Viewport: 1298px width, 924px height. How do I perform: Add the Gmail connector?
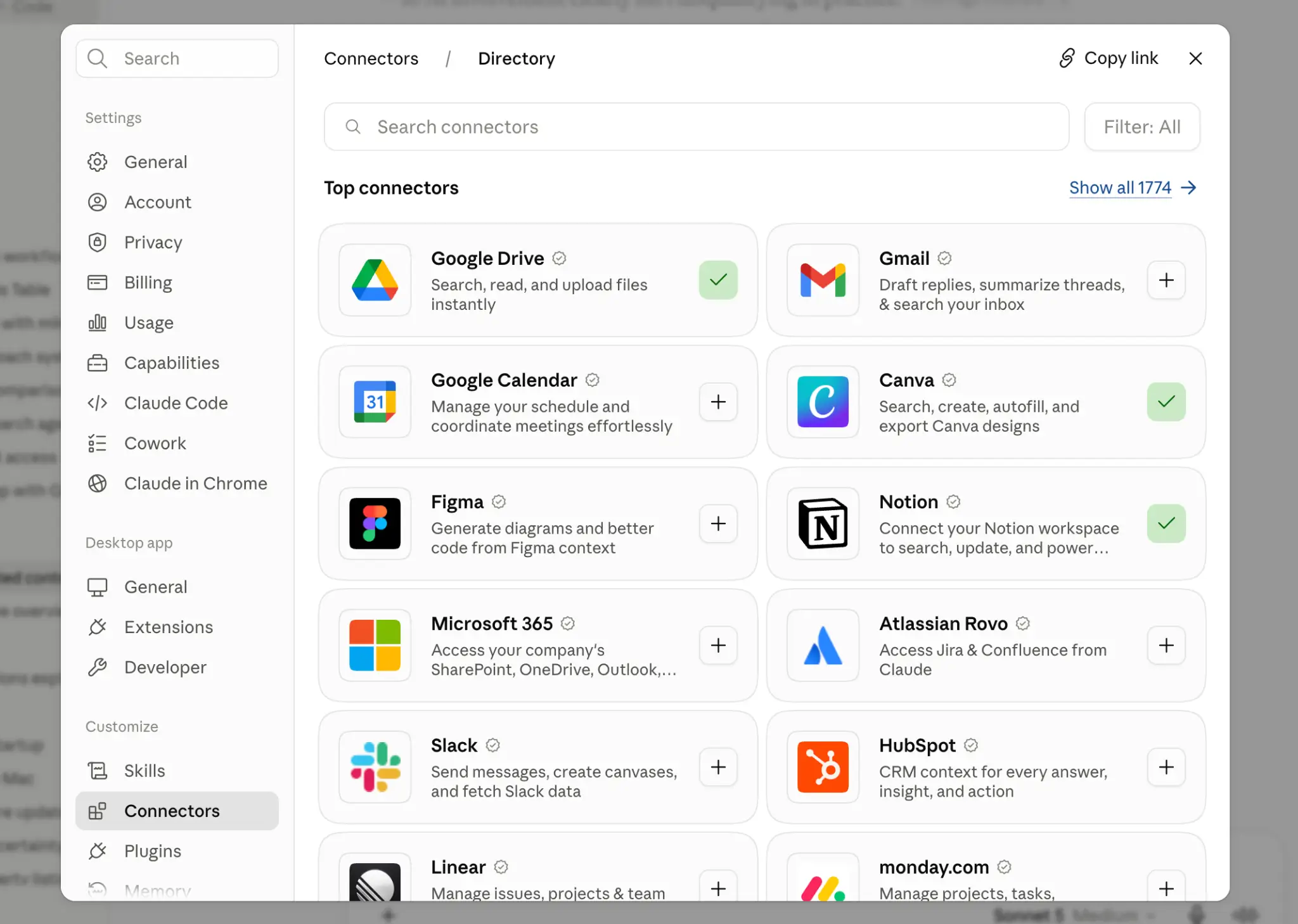click(1166, 280)
